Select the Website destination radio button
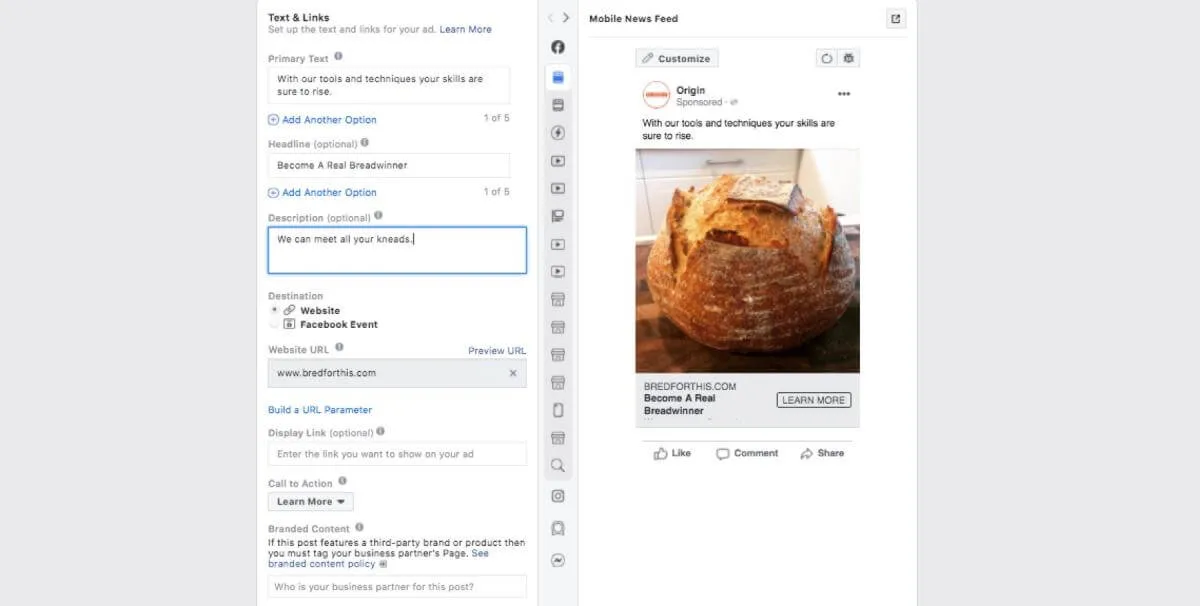The width and height of the screenshot is (1200, 606). click(x=275, y=311)
